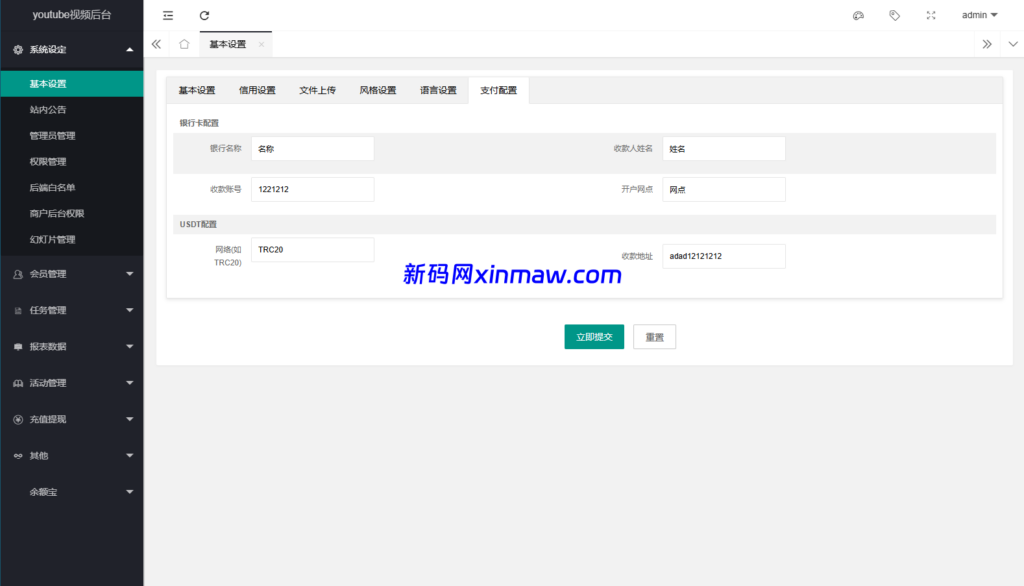The width and height of the screenshot is (1024, 586).
Task: Switch to the 文件上传 tab
Action: (x=317, y=90)
